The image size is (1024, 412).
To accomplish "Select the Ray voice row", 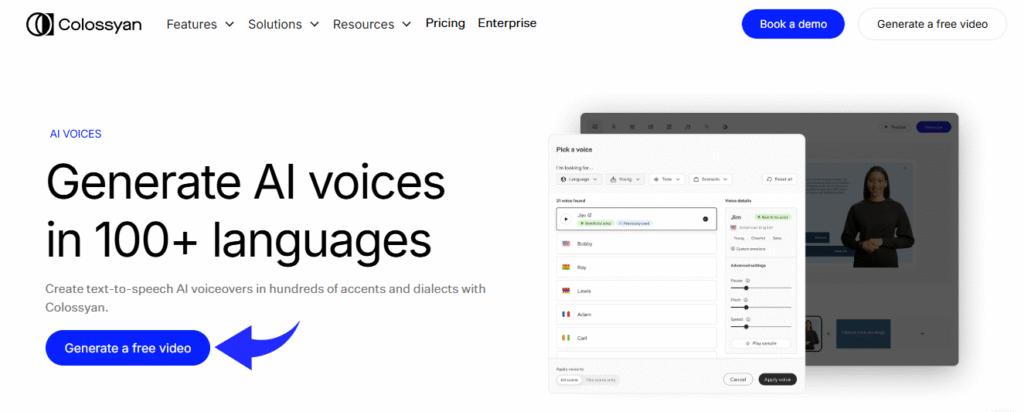I will pos(636,267).
